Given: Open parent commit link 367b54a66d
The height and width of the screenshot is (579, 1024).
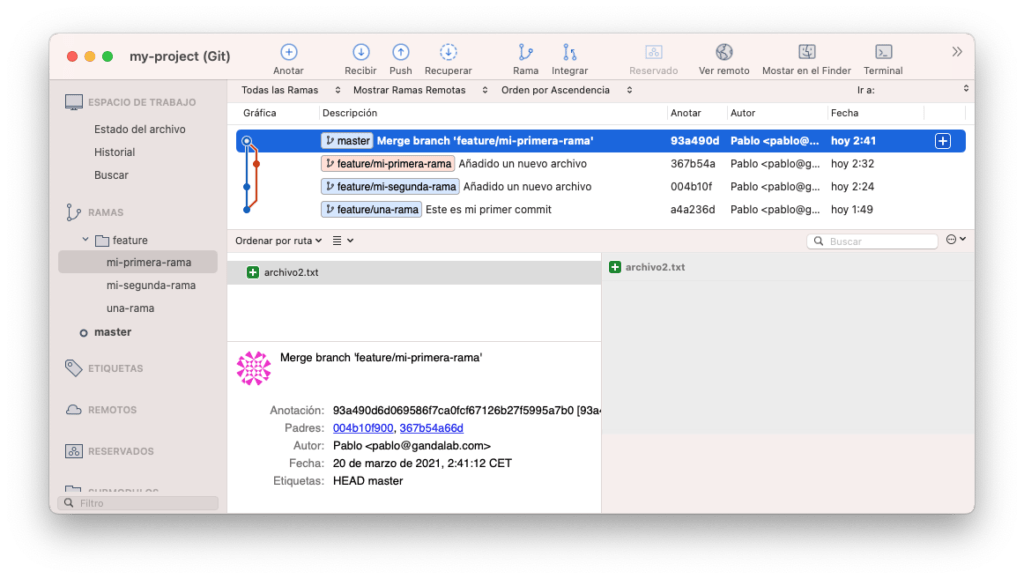Looking at the screenshot, I should (x=432, y=428).
